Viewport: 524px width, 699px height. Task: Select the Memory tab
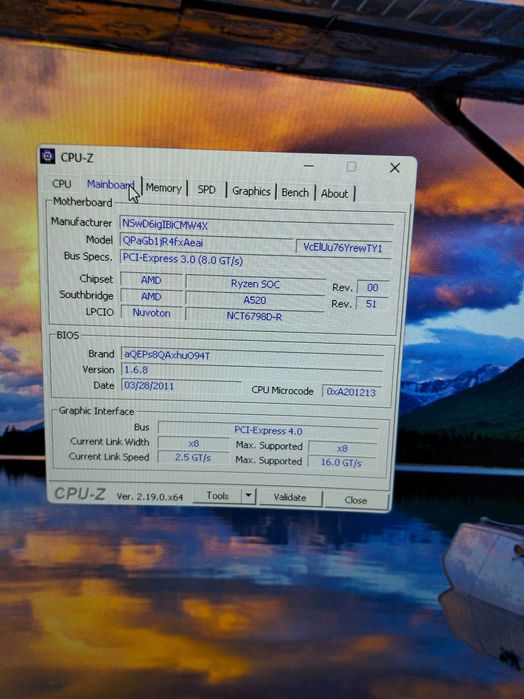164,188
